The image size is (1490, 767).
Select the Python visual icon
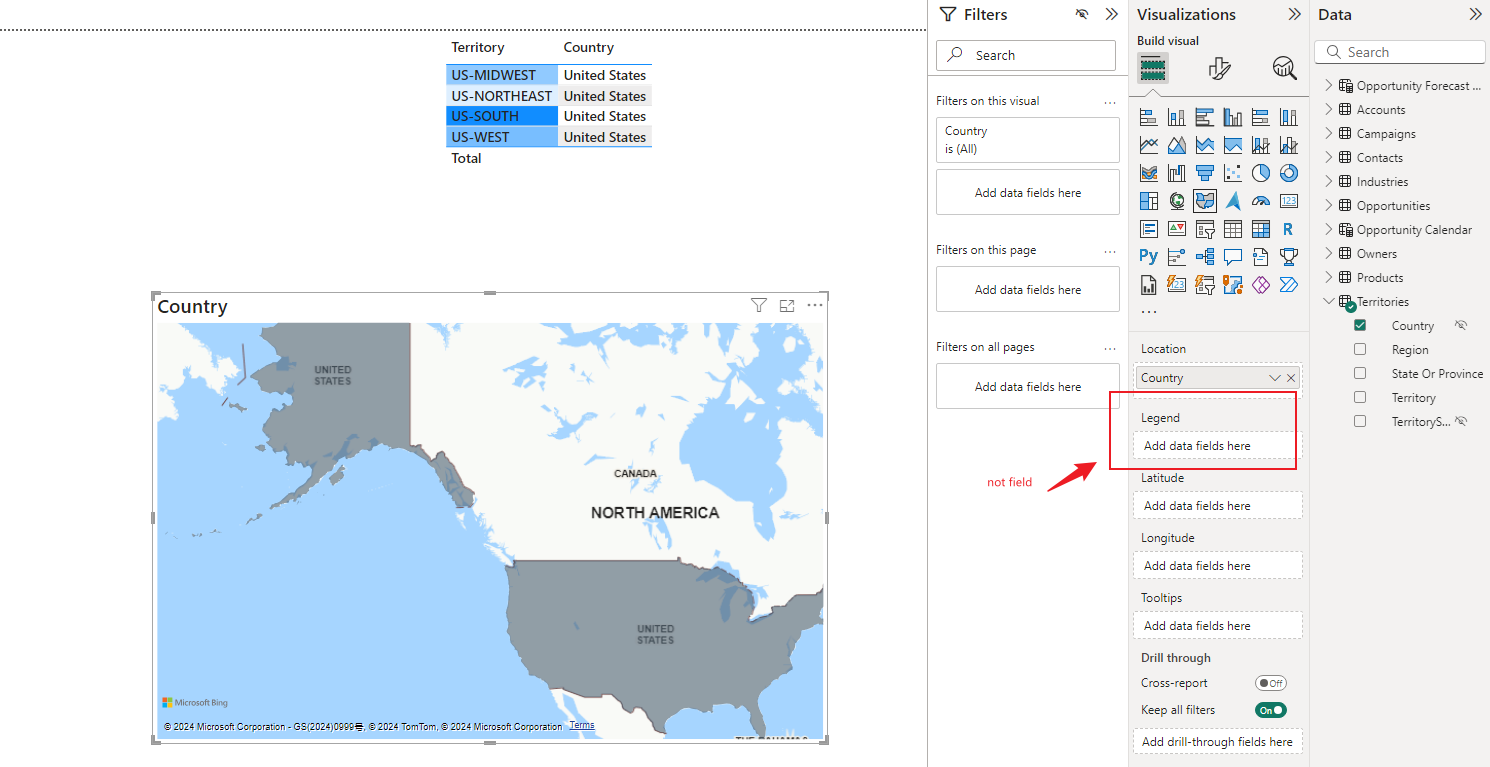point(1148,257)
